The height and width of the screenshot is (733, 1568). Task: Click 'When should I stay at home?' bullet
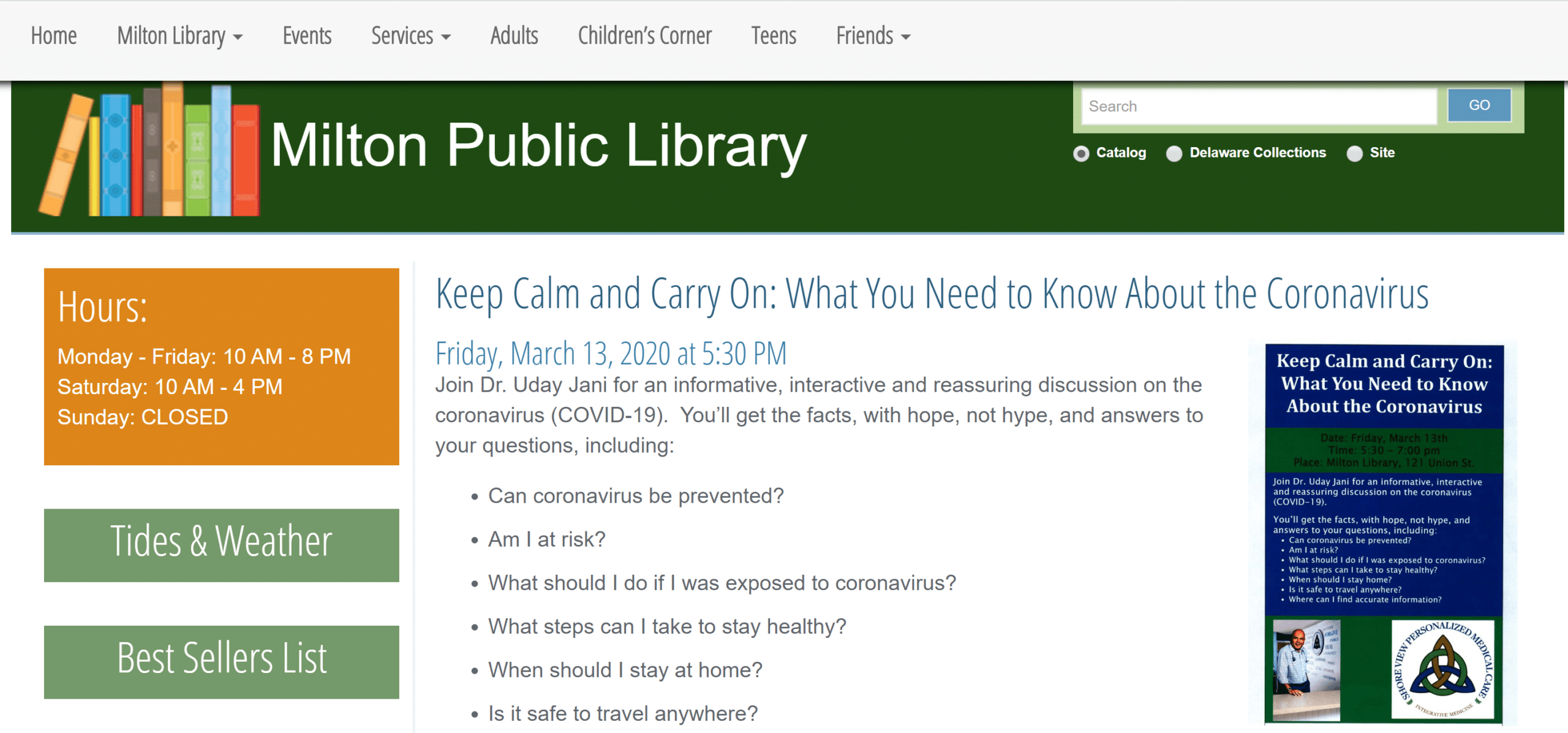(625, 670)
